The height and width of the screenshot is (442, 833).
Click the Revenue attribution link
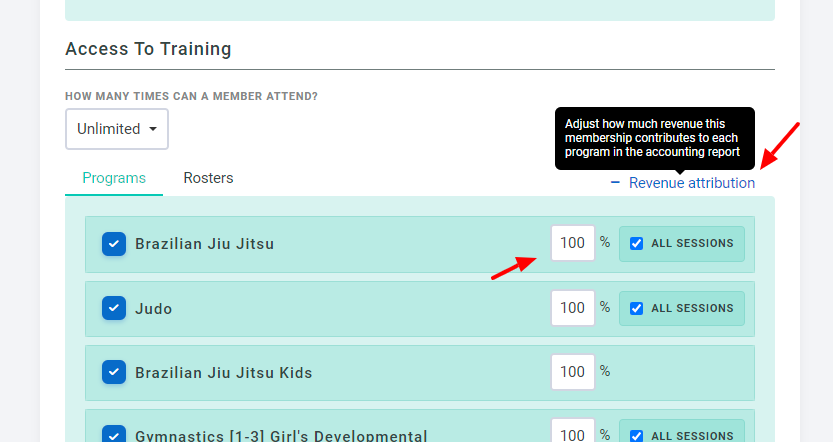[692, 183]
